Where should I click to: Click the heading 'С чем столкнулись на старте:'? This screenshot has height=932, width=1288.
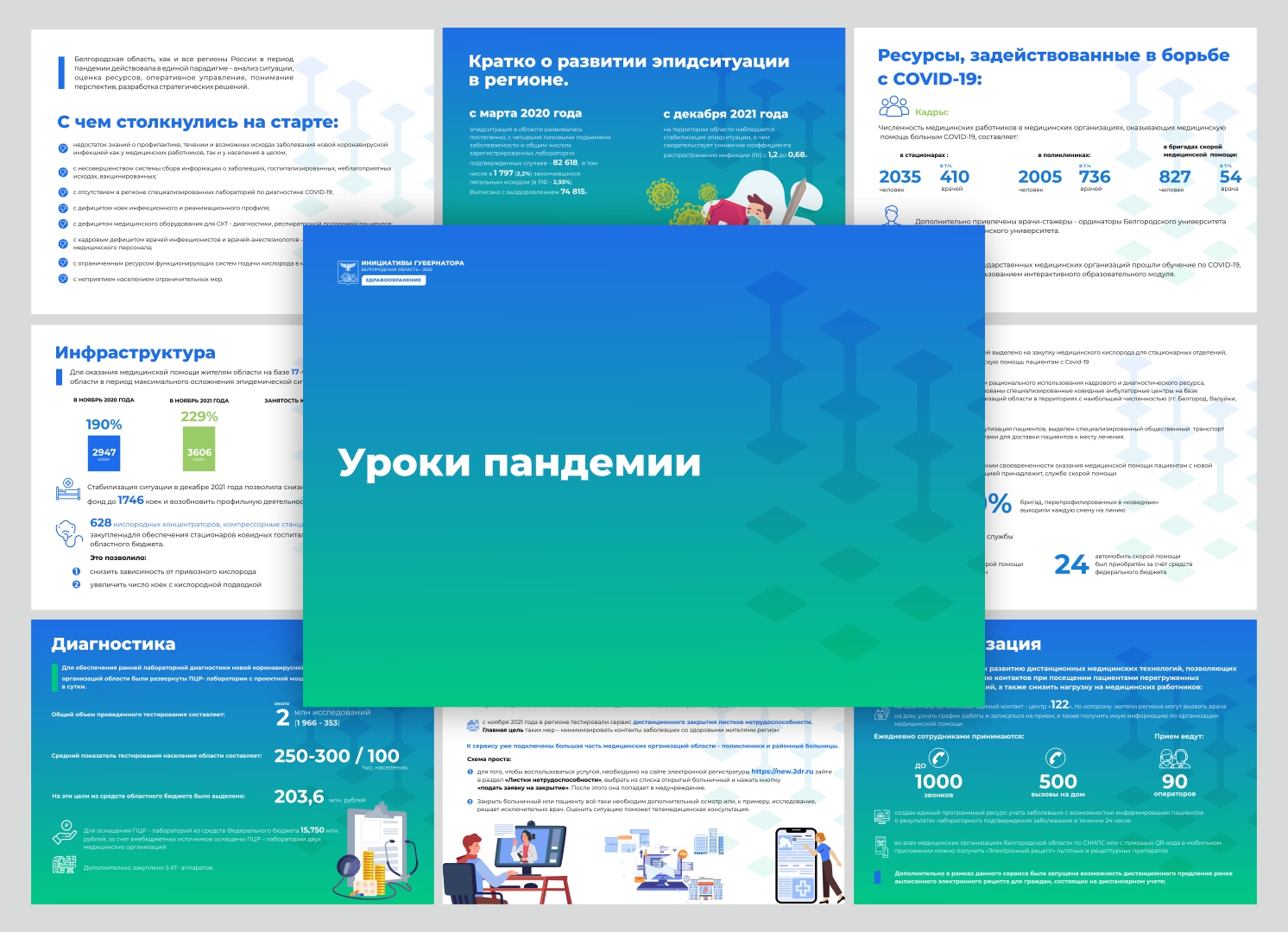198,123
